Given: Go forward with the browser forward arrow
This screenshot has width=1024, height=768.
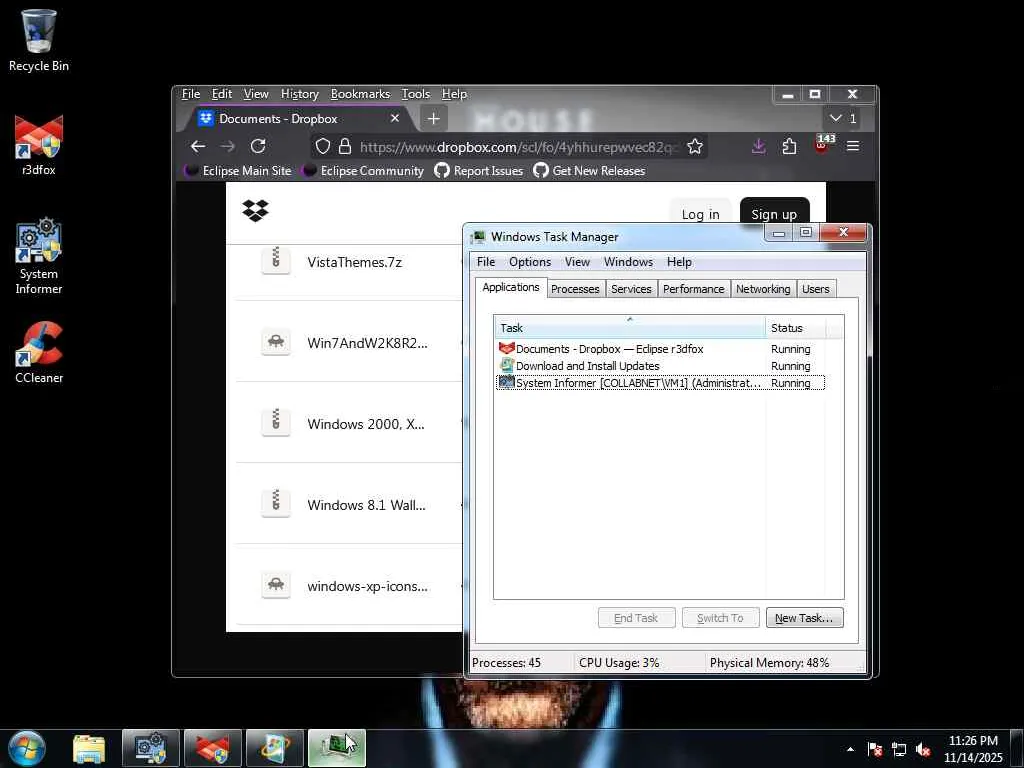Looking at the screenshot, I should click(227, 146).
